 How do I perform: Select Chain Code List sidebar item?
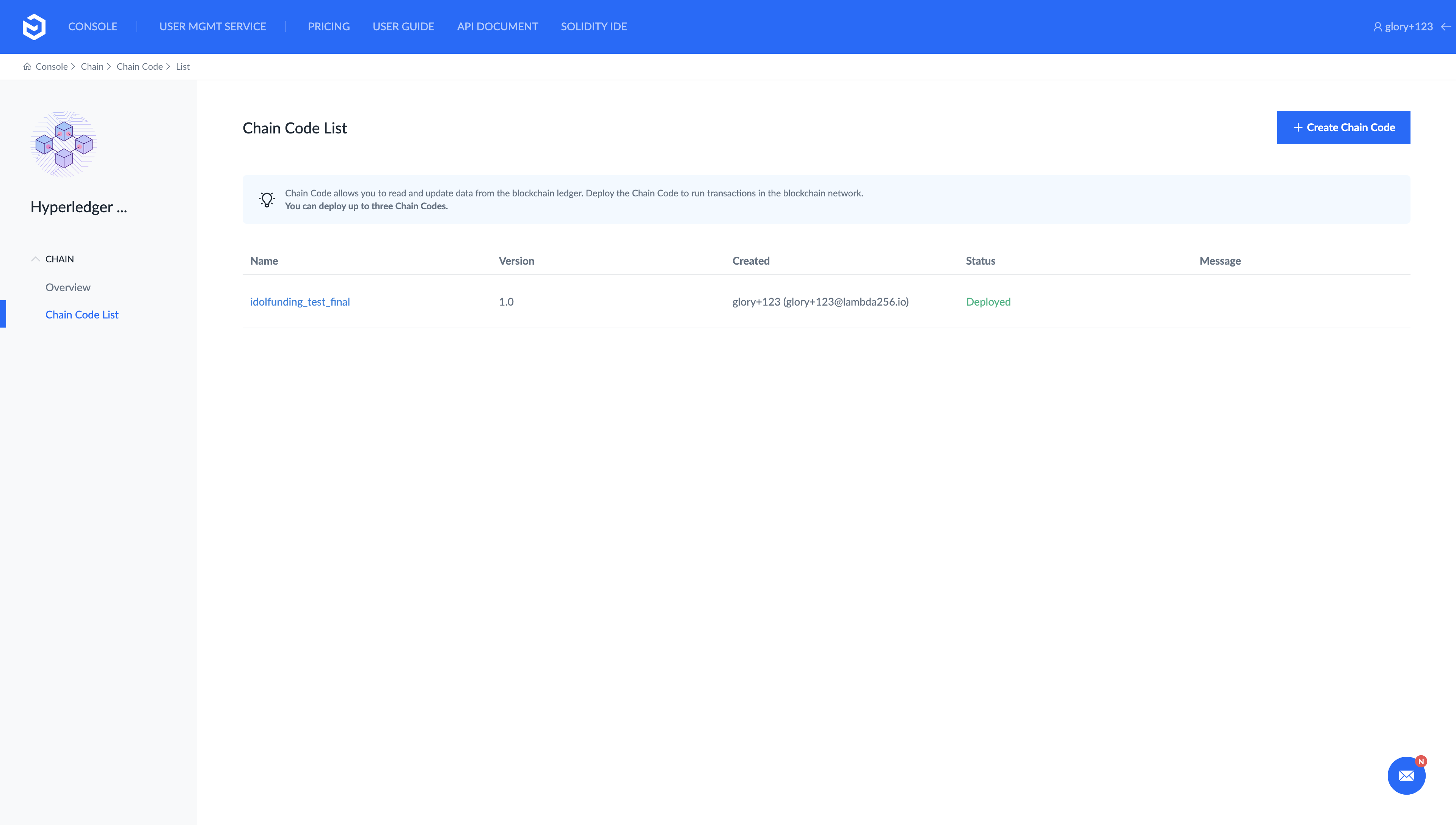coord(82,314)
